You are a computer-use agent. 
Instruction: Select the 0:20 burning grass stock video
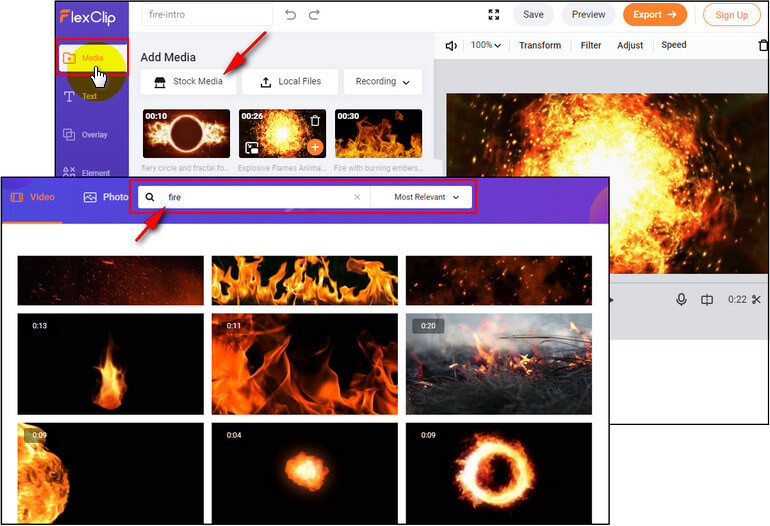[499, 364]
